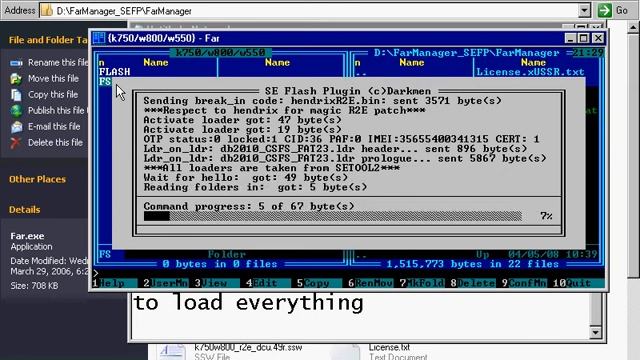
Task: Collapse the Other Places section
Action: tap(37, 179)
